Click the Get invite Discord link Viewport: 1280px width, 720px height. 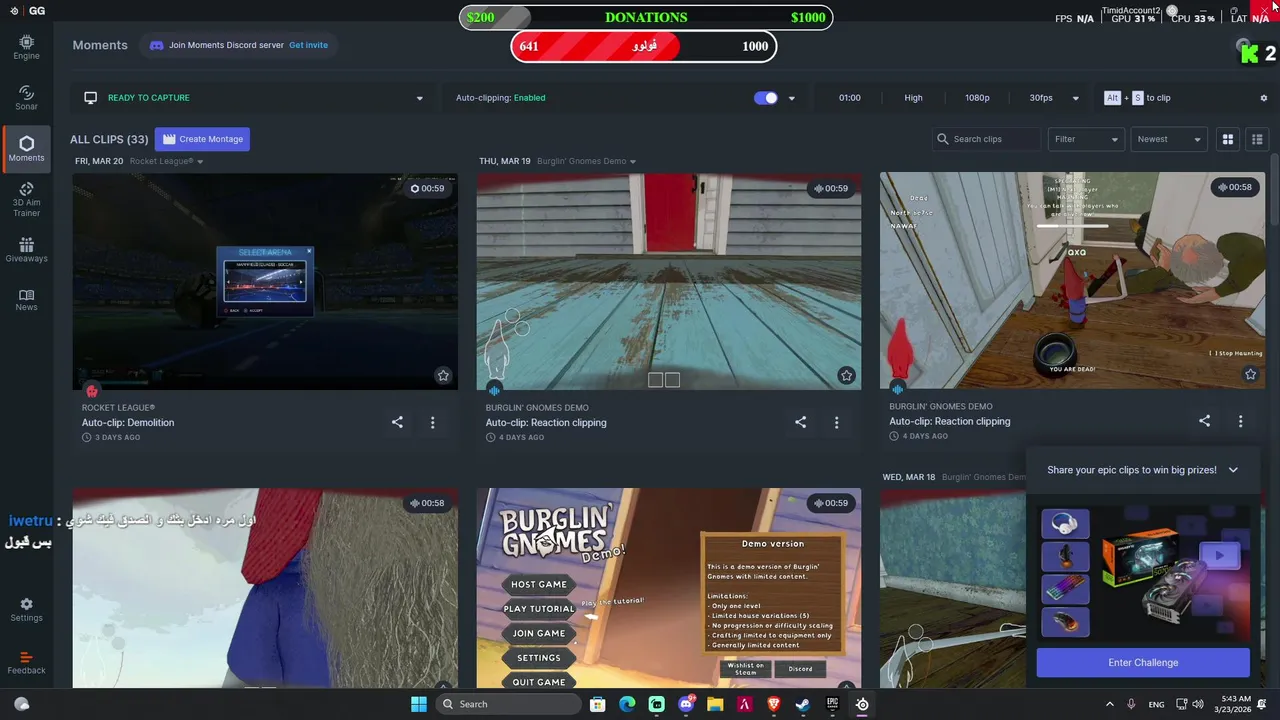click(x=308, y=45)
